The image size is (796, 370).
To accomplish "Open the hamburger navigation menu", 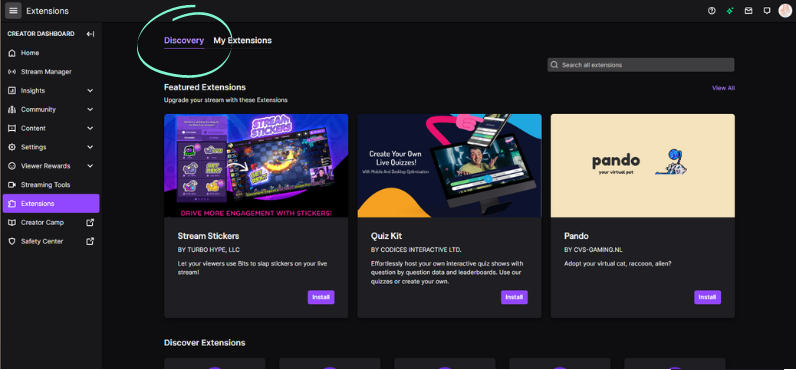I will click(x=13, y=11).
